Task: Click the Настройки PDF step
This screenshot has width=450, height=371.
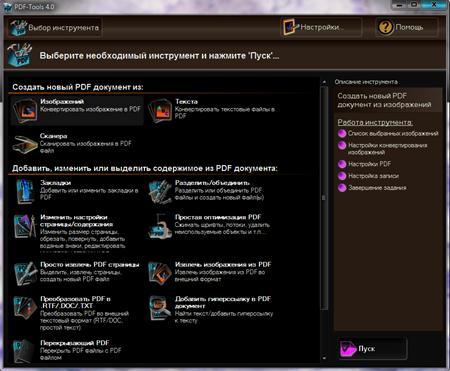Action: pos(370,164)
